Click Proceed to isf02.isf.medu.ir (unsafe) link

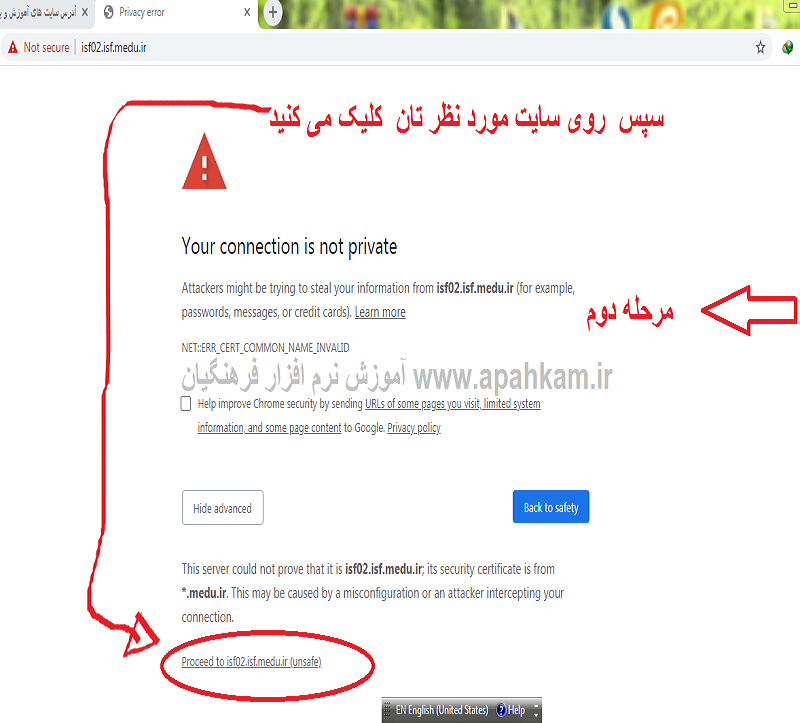point(252,662)
